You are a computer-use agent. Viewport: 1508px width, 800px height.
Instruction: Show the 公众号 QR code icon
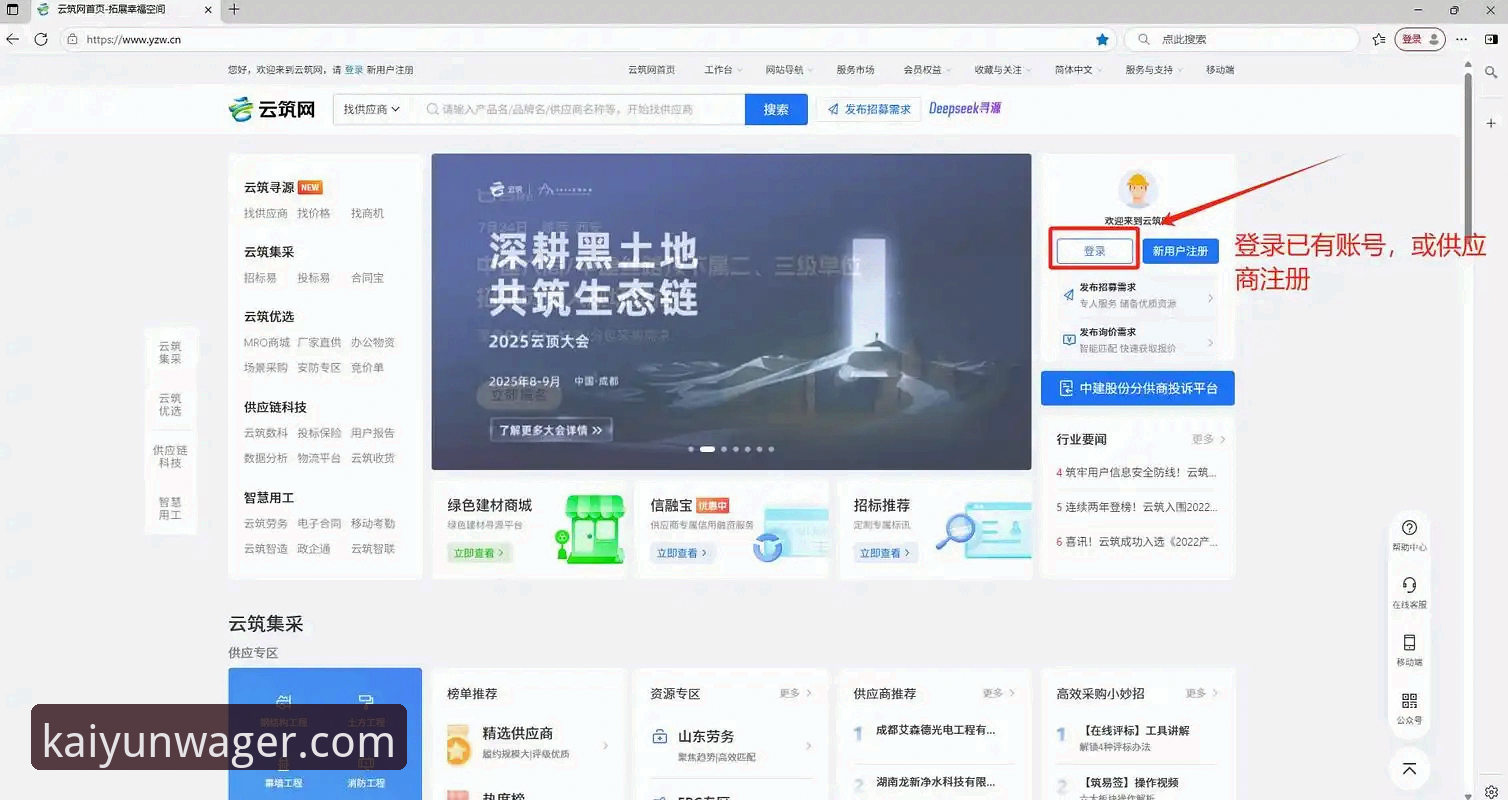tap(1409, 701)
